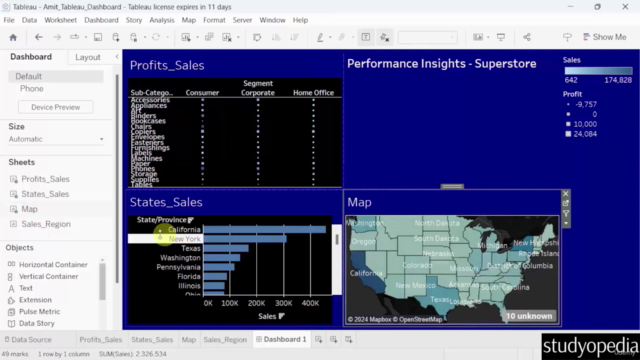Switch to the Layout tab
Viewport: 640px width, 360px height.
coord(88,57)
